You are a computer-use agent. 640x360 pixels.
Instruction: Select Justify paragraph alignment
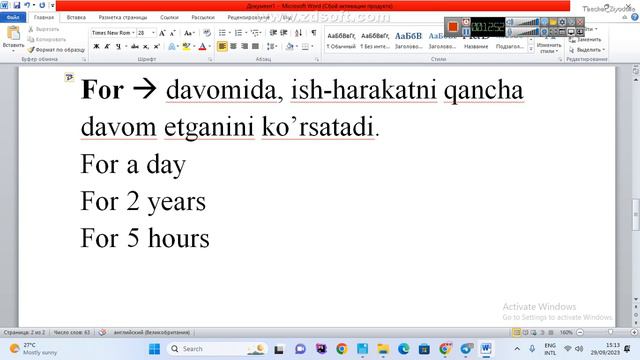pyautogui.click(x=256, y=47)
